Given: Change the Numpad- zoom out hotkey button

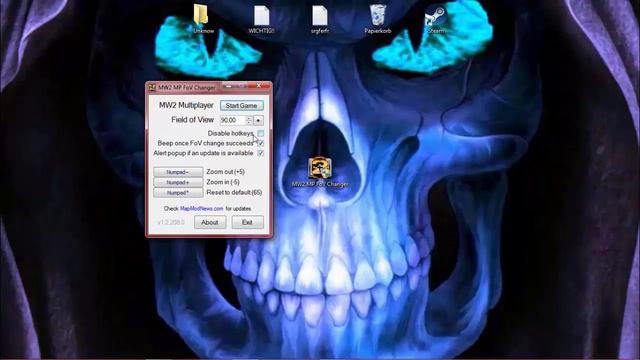Looking at the screenshot, I should point(178,172).
